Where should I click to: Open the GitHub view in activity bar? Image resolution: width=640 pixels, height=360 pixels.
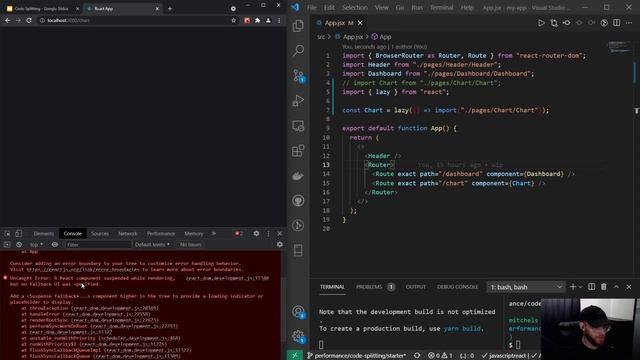(298, 200)
